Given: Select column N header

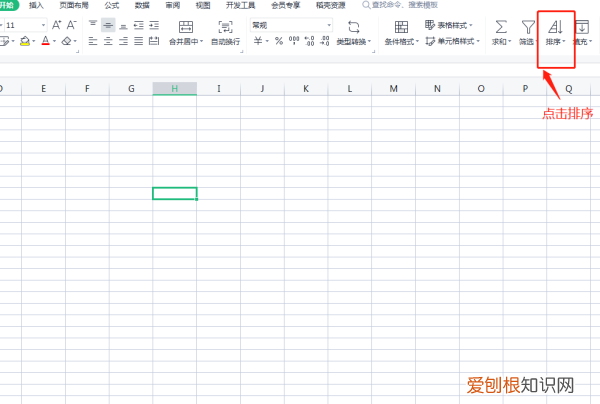Looking at the screenshot, I should pyautogui.click(x=437, y=89).
